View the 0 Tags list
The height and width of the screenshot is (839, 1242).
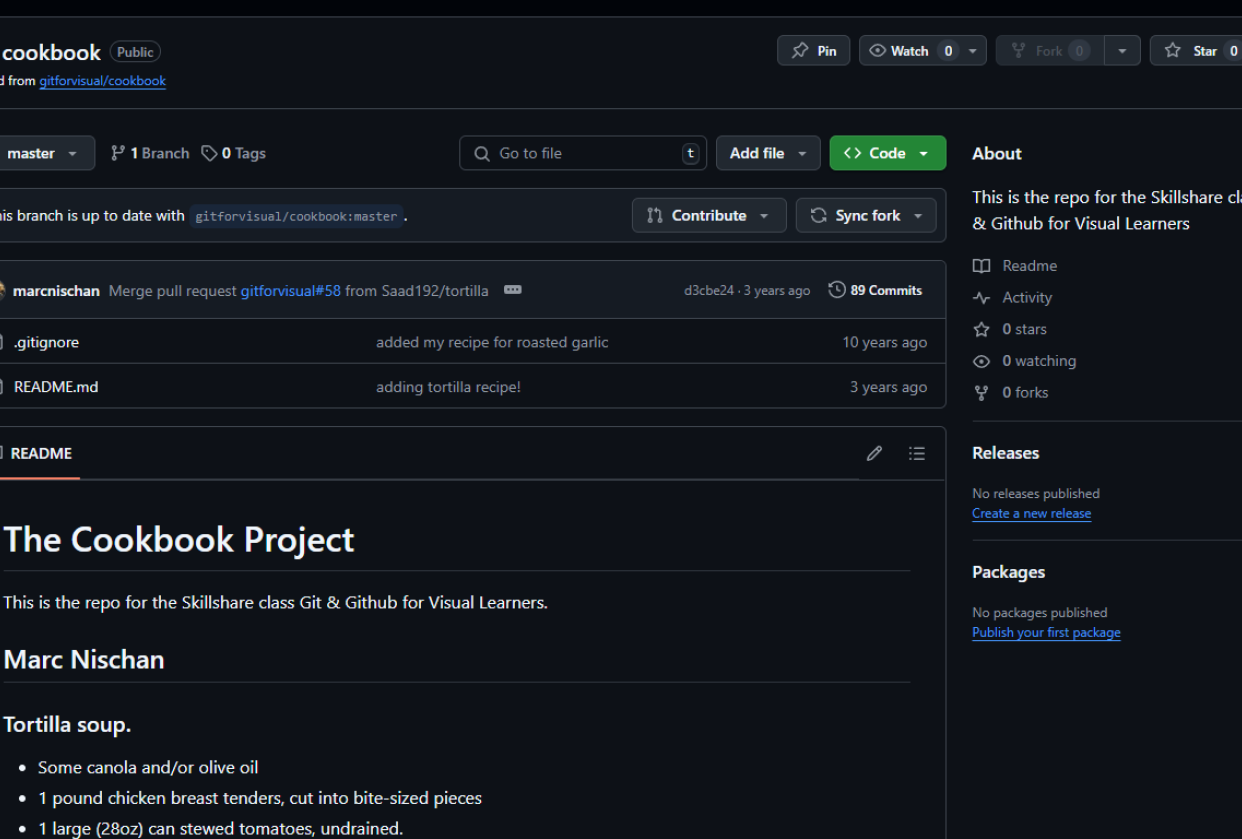[x=233, y=153]
